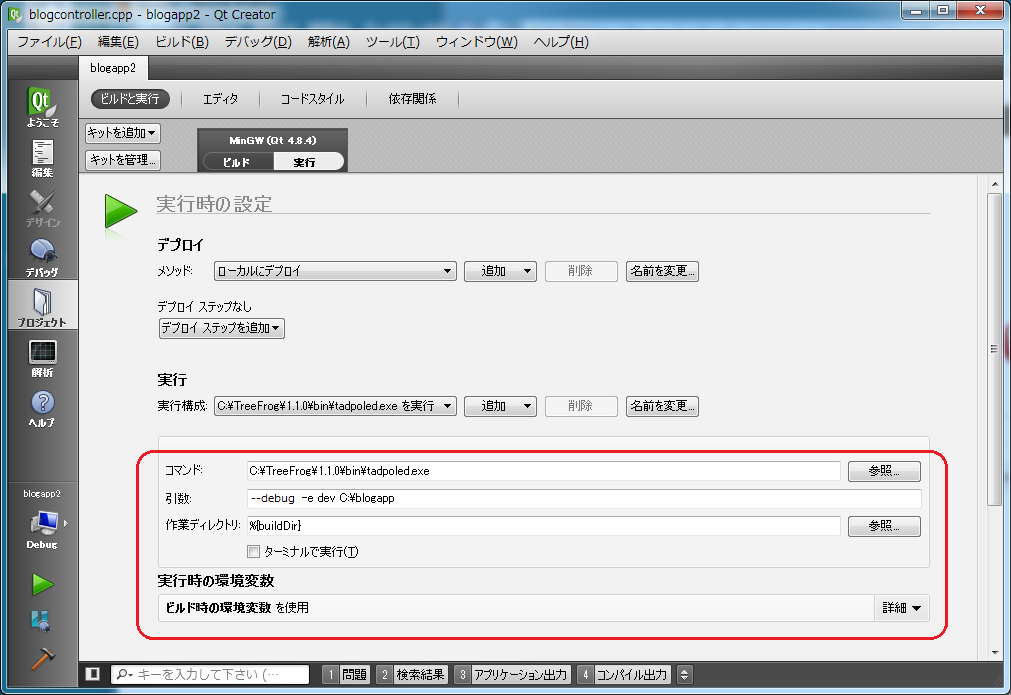Toggle the sidebar at bottom left
This screenshot has height=695, width=1011.
92,674
